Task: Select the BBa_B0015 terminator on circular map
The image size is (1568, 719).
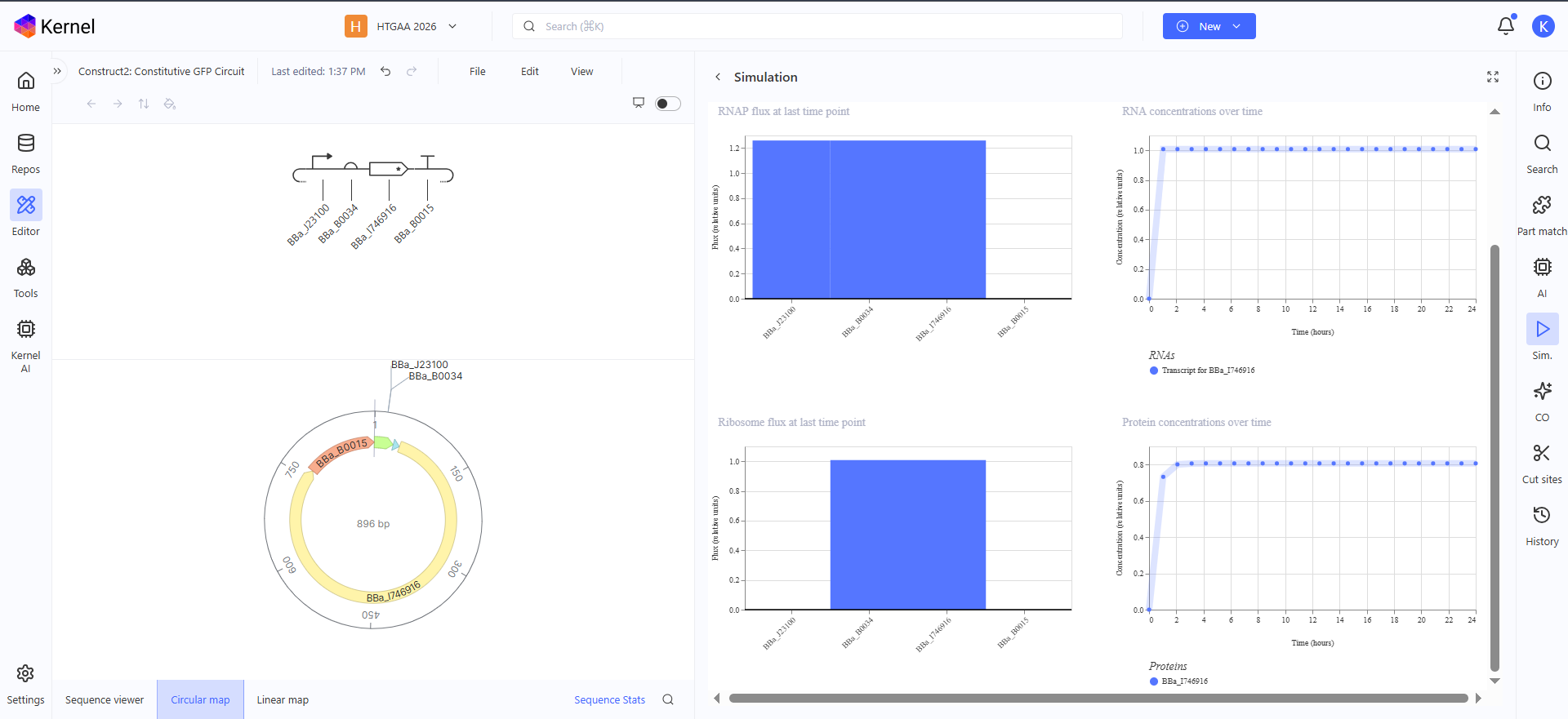Action: point(341,454)
